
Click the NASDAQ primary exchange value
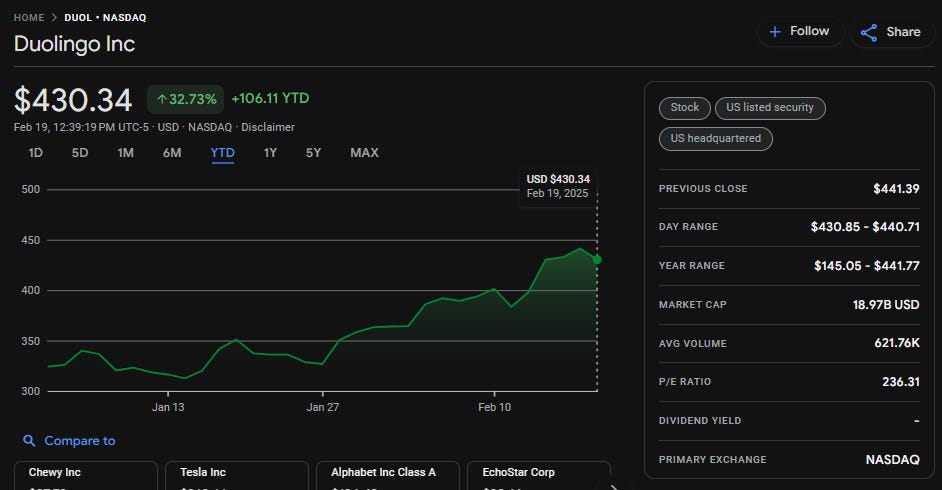coord(893,459)
